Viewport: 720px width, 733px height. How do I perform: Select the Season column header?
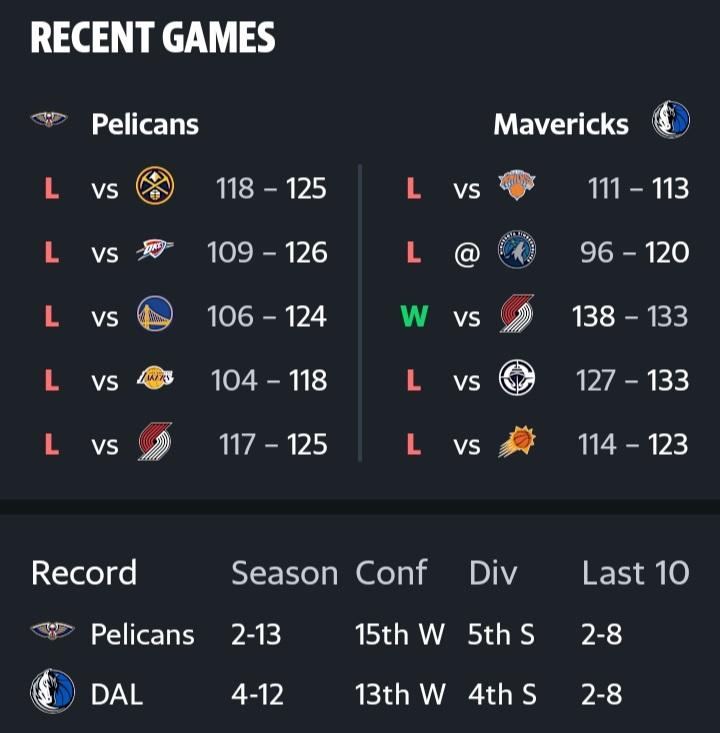click(284, 573)
